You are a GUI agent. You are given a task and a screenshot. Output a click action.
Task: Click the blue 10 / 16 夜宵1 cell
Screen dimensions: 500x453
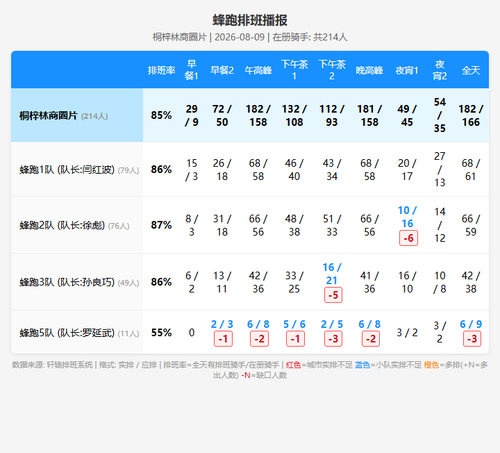407,217
